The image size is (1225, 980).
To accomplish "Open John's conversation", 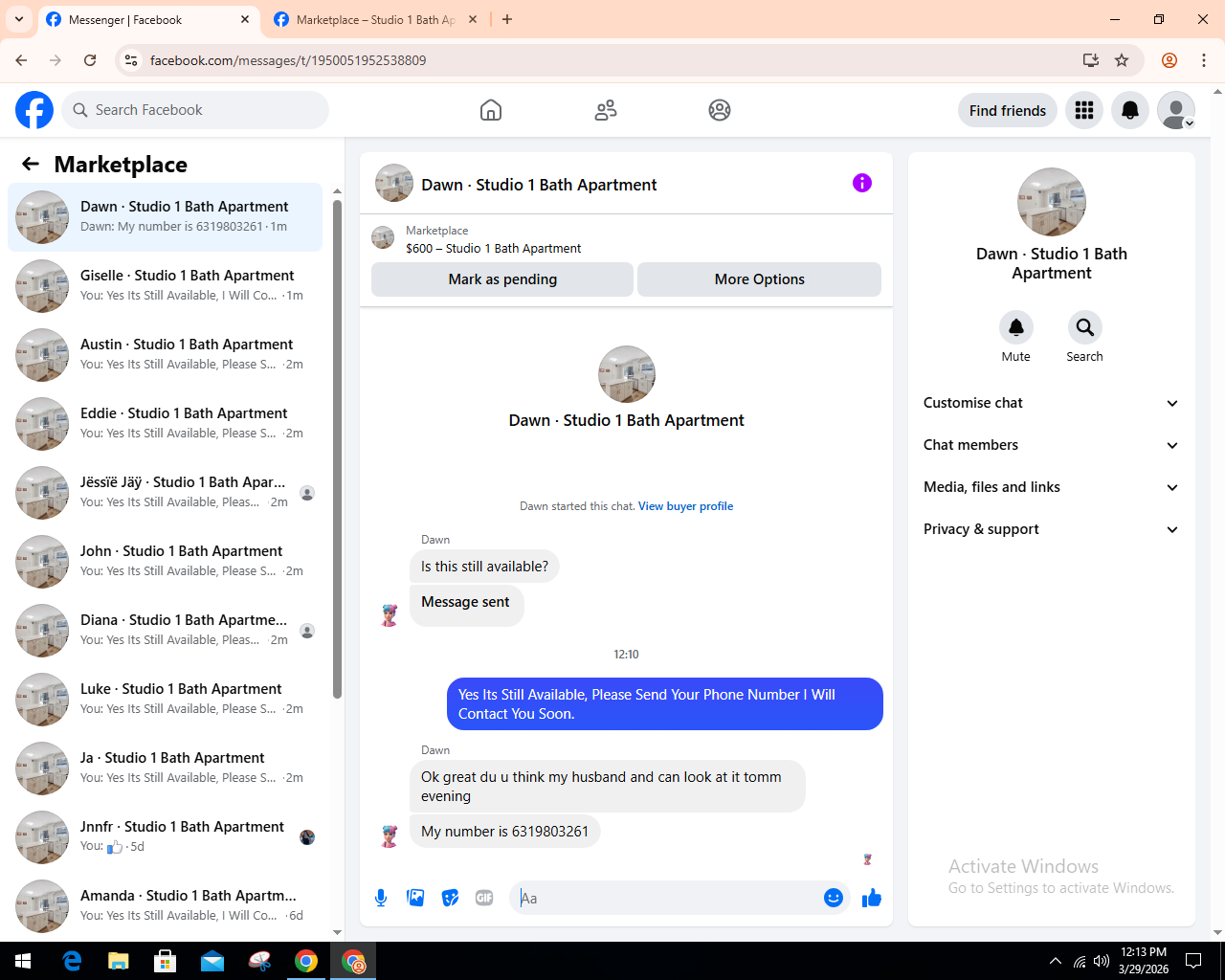I will (166, 562).
